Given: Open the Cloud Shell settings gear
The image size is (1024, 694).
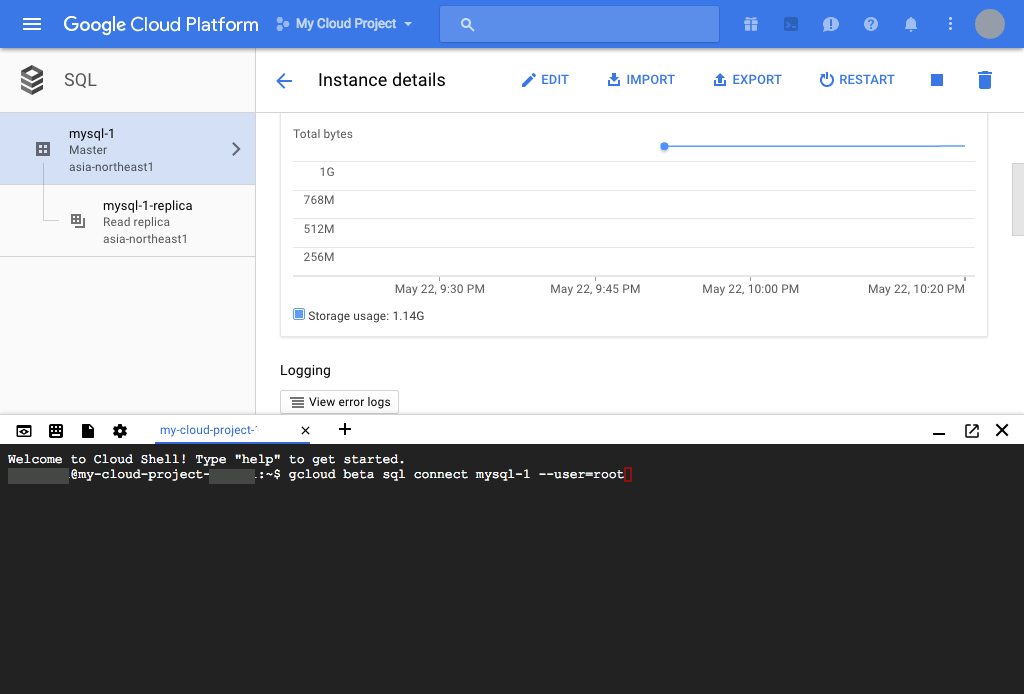Looking at the screenshot, I should coord(120,431).
